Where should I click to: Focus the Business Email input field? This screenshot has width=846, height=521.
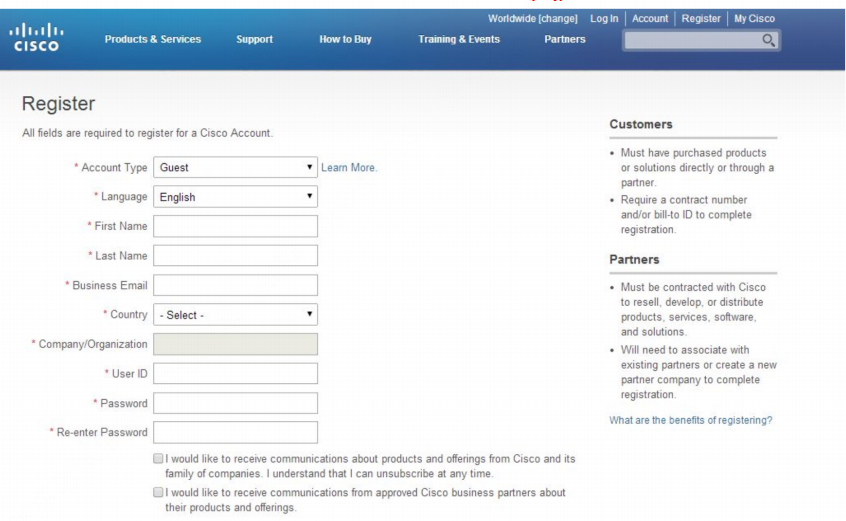point(235,285)
